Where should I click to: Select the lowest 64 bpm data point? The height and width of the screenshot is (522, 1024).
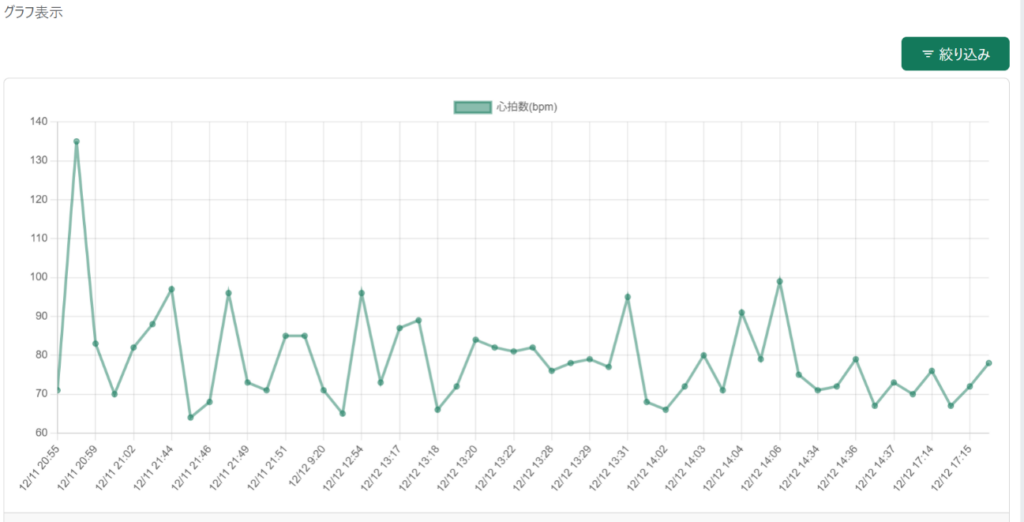pyautogui.click(x=190, y=417)
